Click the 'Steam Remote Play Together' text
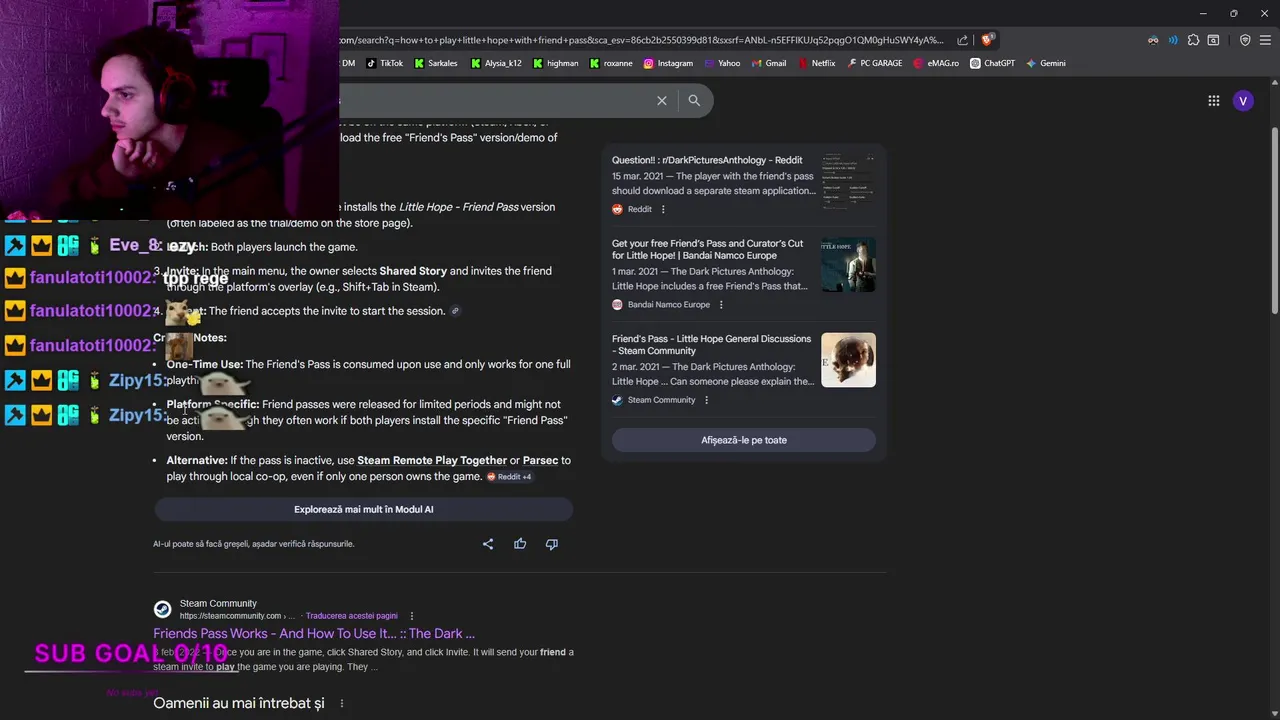This screenshot has width=1280, height=720. point(432,461)
